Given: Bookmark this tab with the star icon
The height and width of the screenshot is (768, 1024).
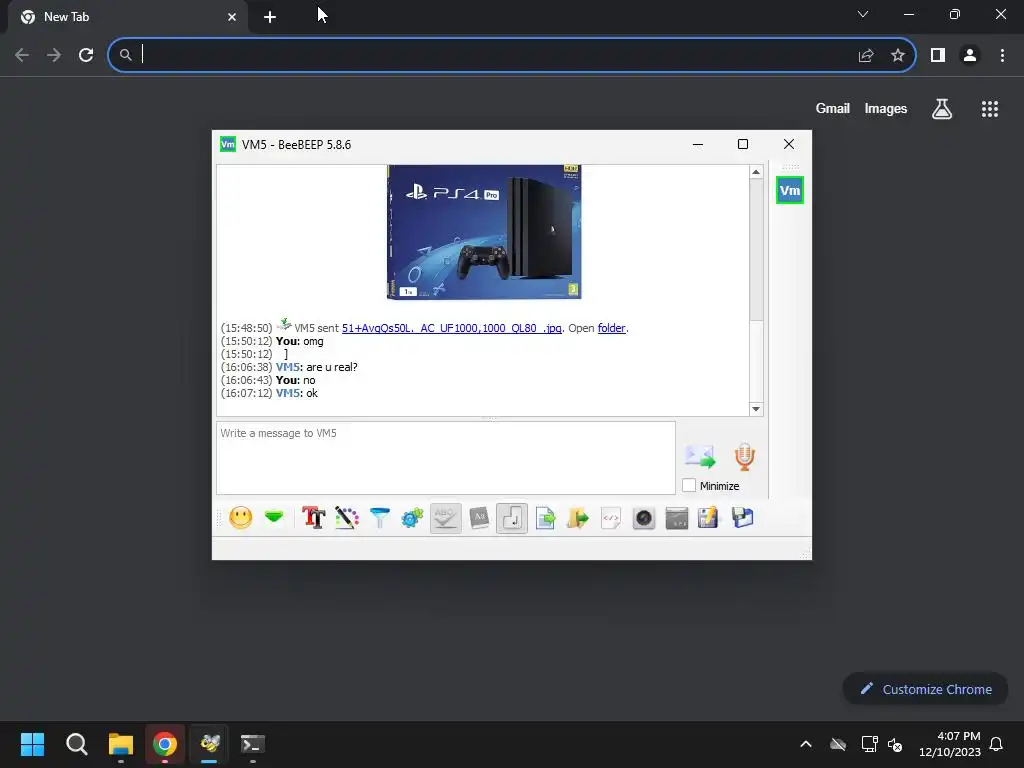Looking at the screenshot, I should click(x=898, y=55).
